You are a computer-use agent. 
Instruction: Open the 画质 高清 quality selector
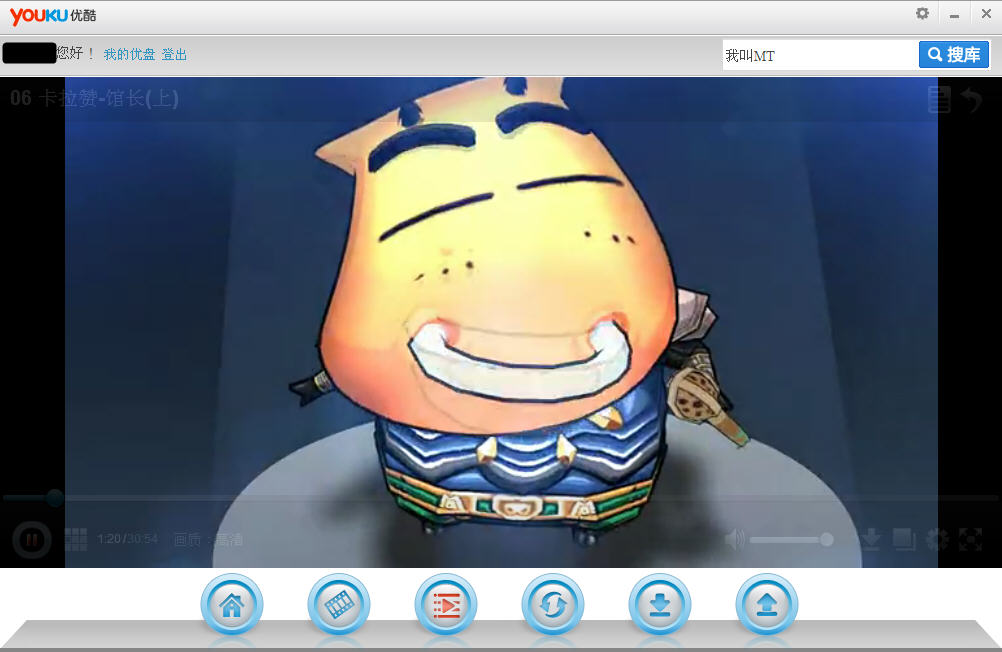[x=208, y=539]
